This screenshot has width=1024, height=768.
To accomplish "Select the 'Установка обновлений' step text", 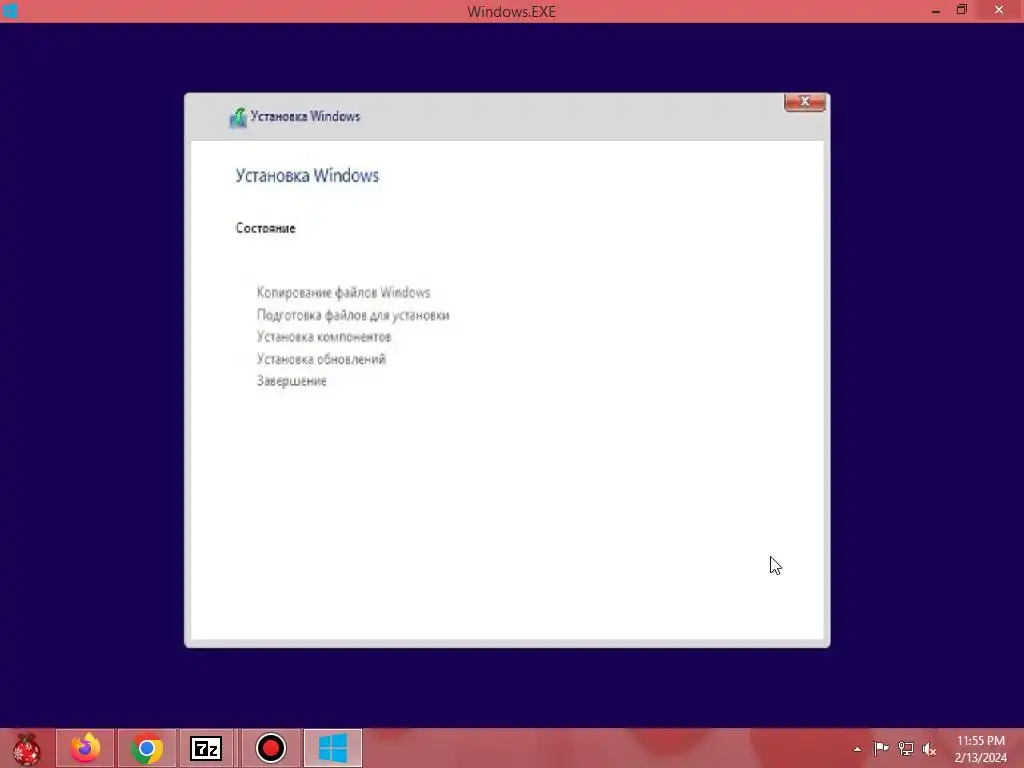I will (321, 359).
